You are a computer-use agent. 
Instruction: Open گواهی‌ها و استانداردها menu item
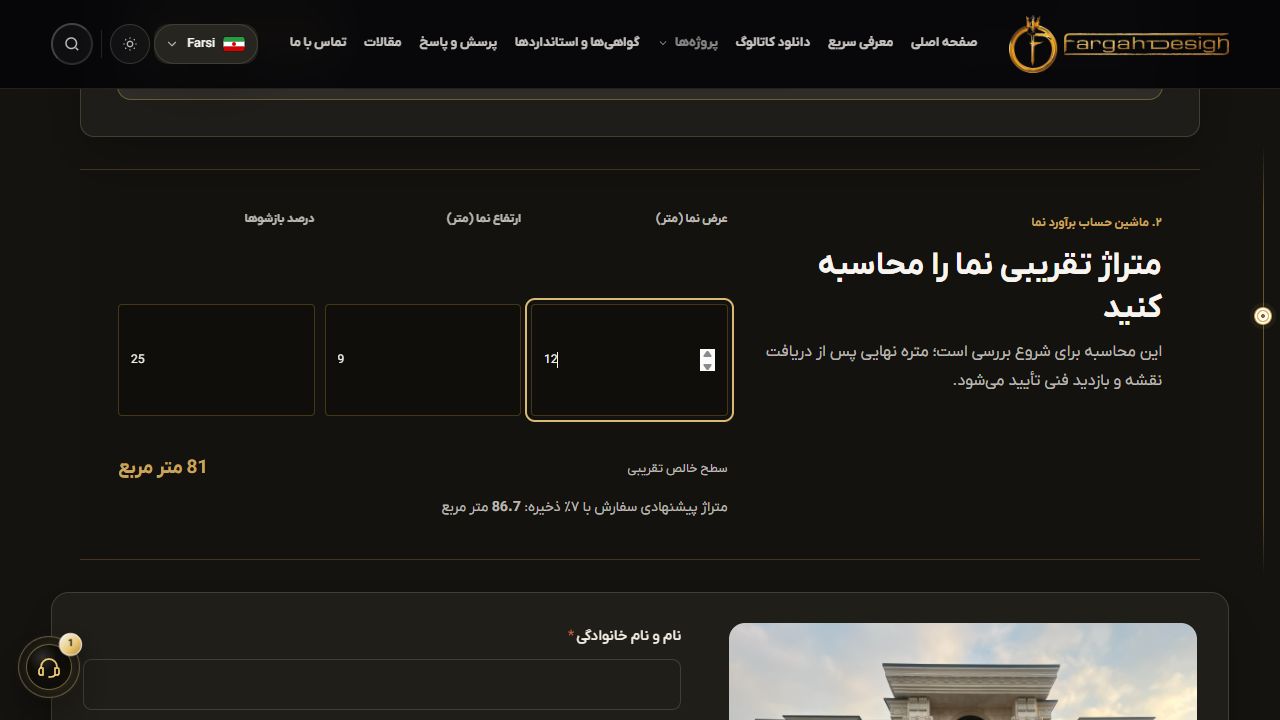(577, 43)
